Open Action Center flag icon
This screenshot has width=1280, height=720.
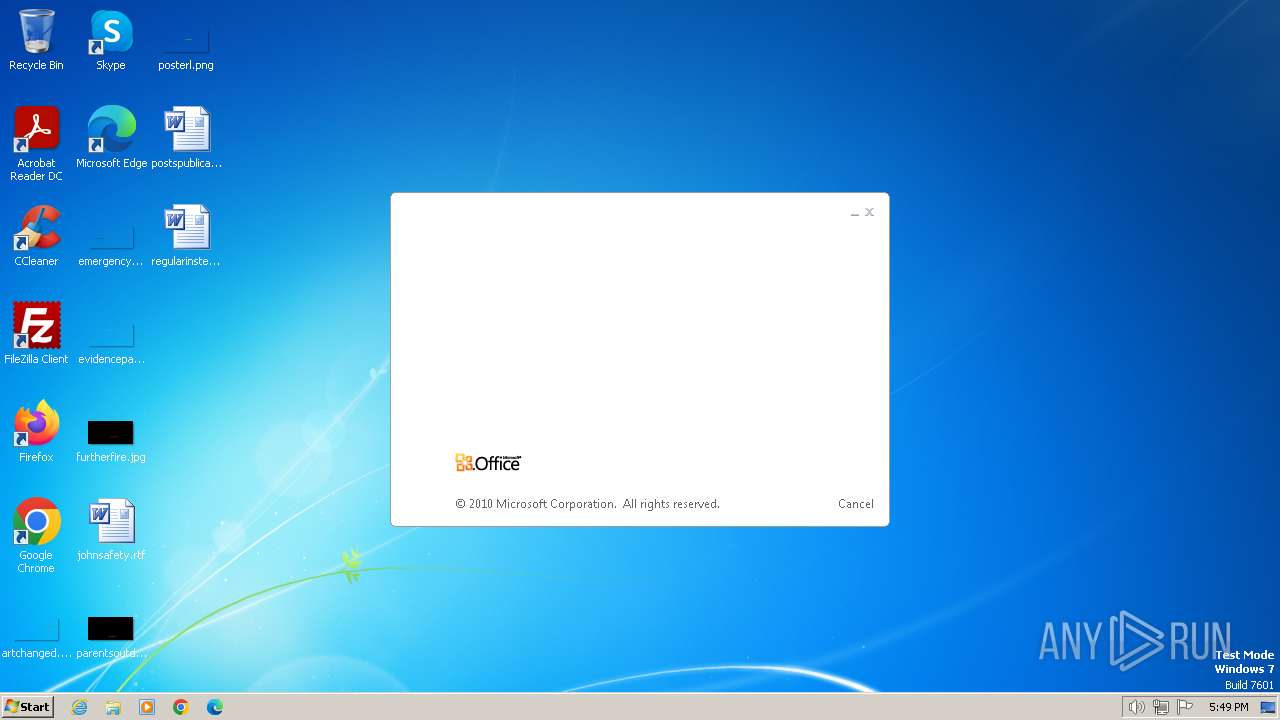click(1186, 707)
